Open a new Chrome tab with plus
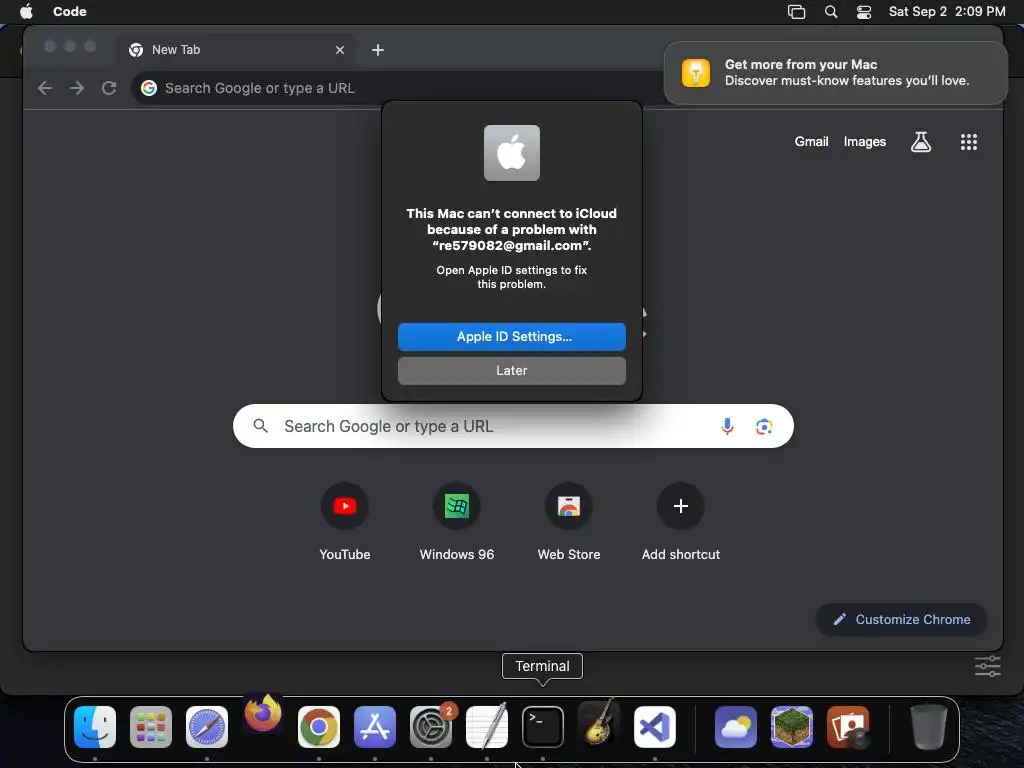The image size is (1024, 768). (x=377, y=50)
